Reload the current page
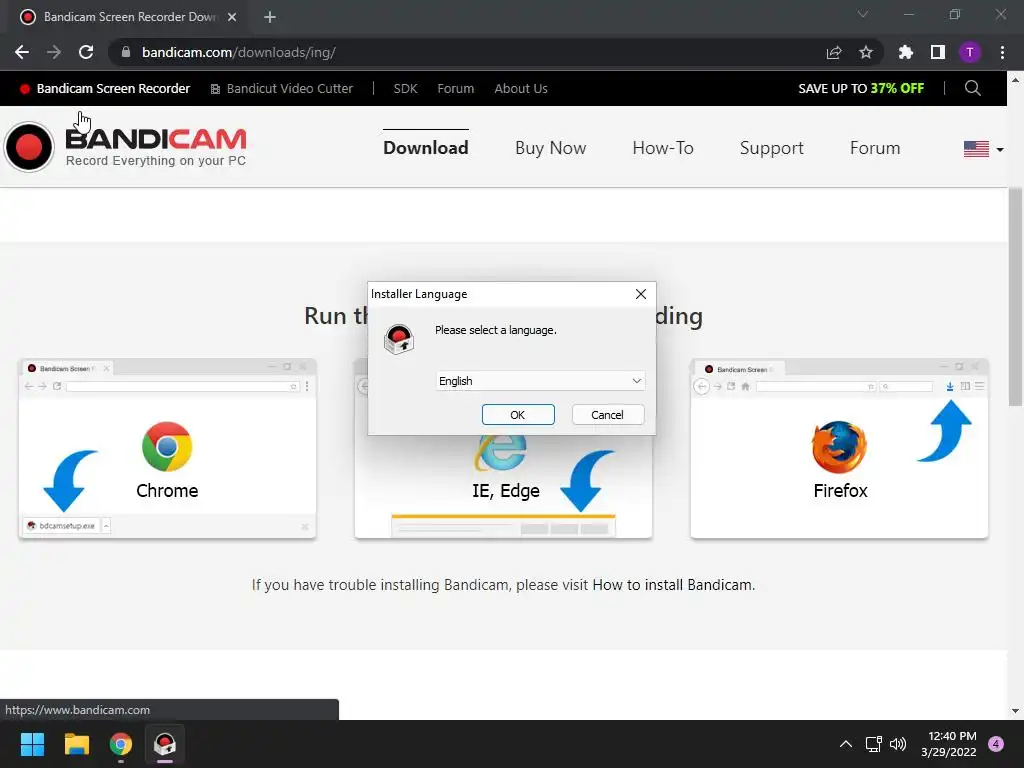 coord(86,52)
